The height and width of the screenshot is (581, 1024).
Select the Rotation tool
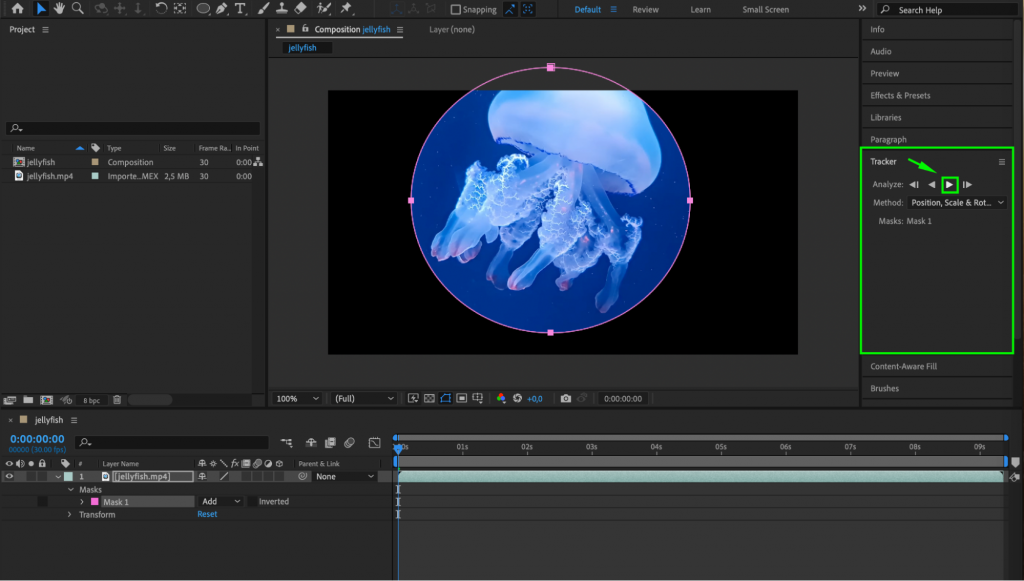[160, 9]
